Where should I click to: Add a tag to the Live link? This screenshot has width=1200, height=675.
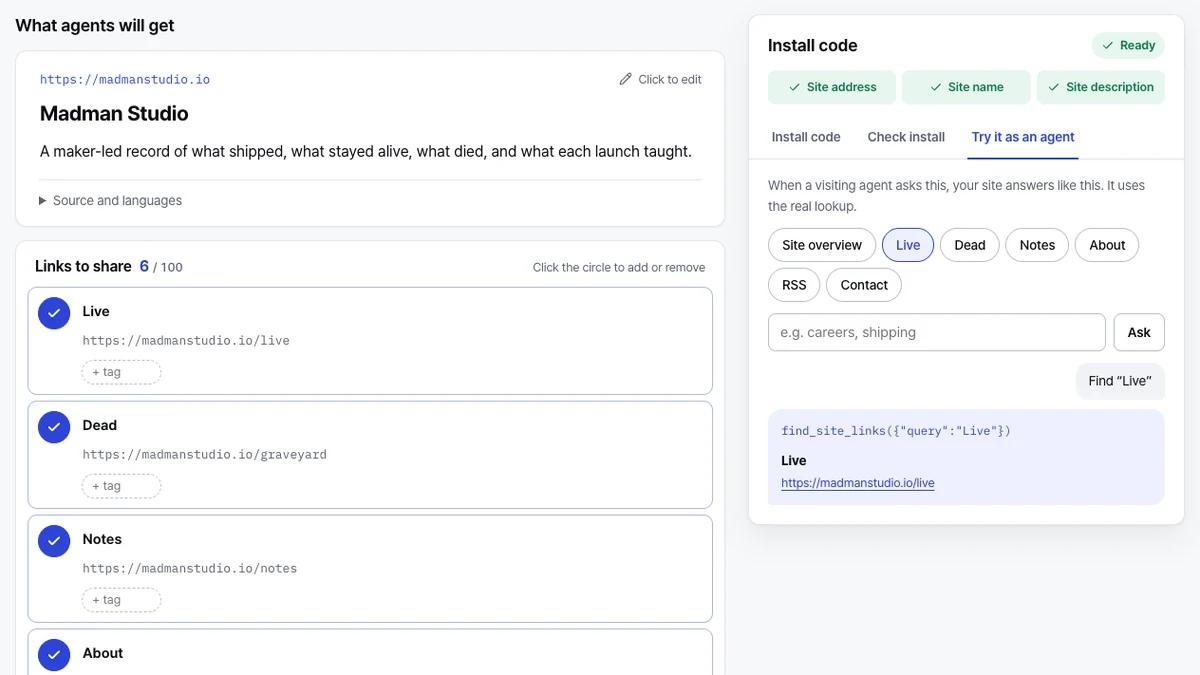[x=121, y=372]
